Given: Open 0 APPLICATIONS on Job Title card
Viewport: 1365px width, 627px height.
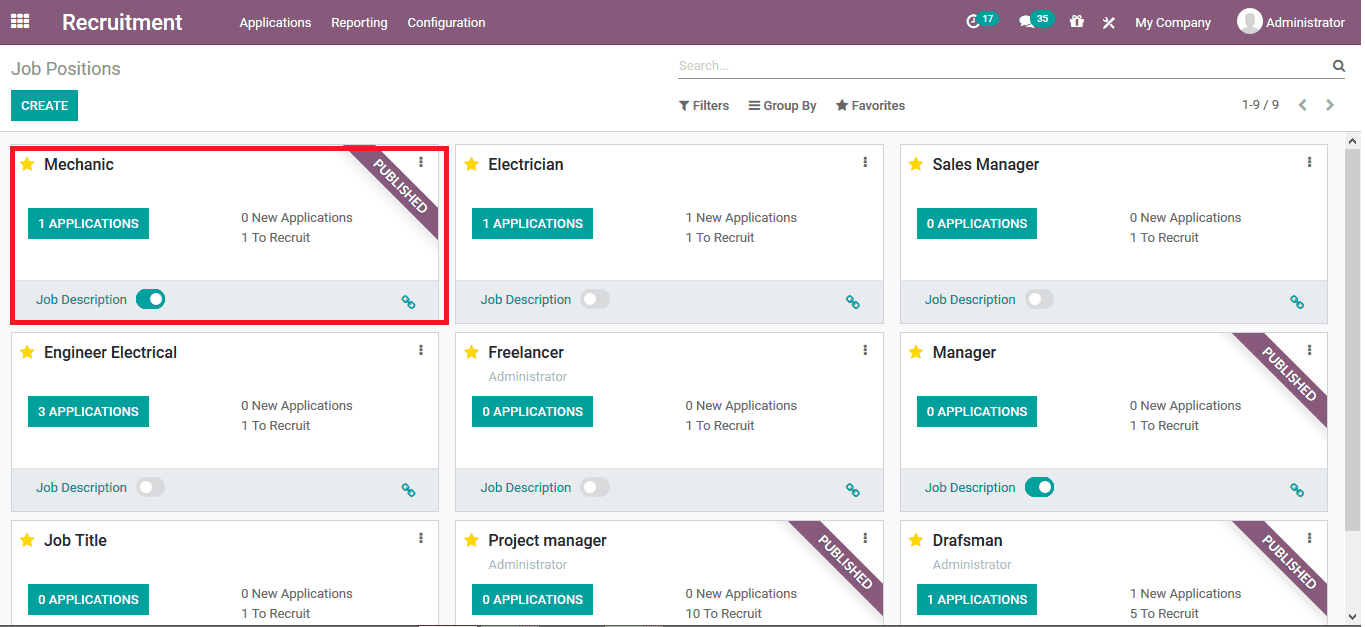Looking at the screenshot, I should [88, 599].
